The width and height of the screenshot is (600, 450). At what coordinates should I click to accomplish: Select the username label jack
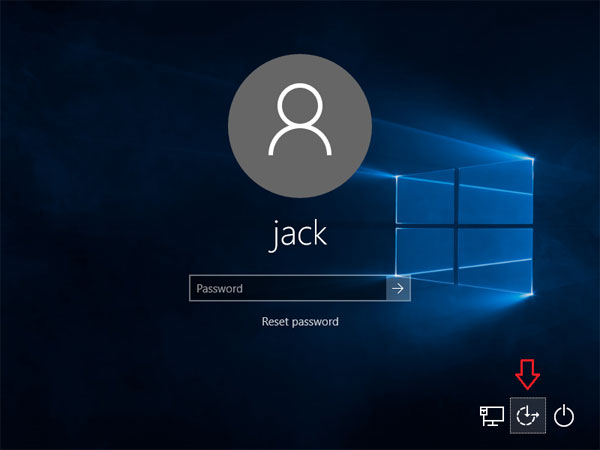pyautogui.click(x=300, y=236)
